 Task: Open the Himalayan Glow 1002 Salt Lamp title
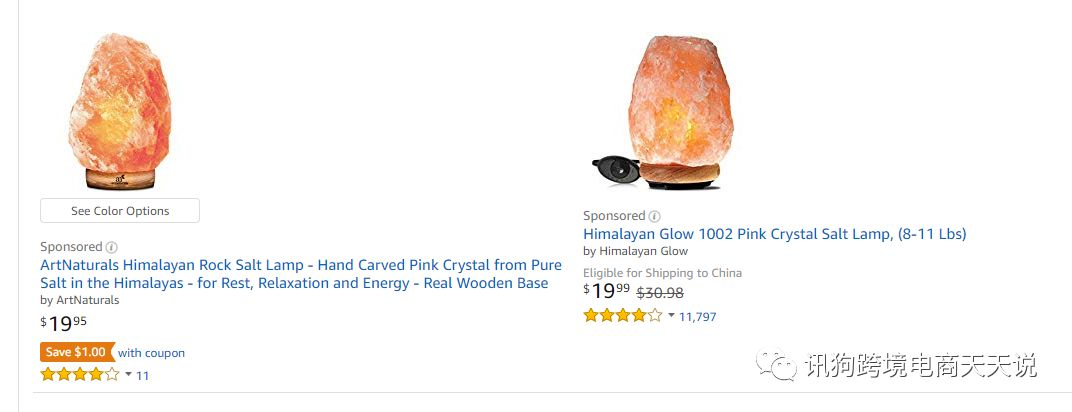coord(774,234)
